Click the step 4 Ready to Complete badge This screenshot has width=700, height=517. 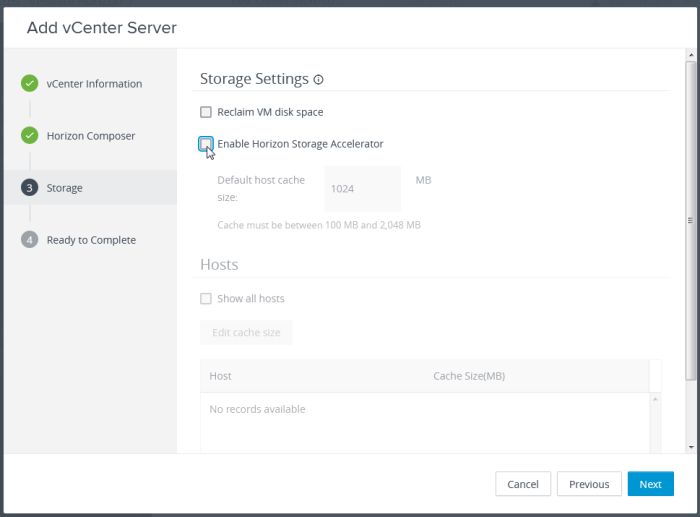[29, 240]
